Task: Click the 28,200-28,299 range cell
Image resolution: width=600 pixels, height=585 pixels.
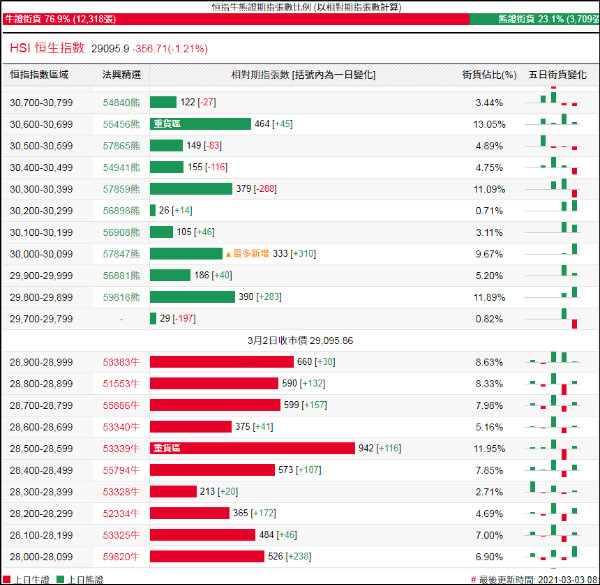Action: click(41, 513)
